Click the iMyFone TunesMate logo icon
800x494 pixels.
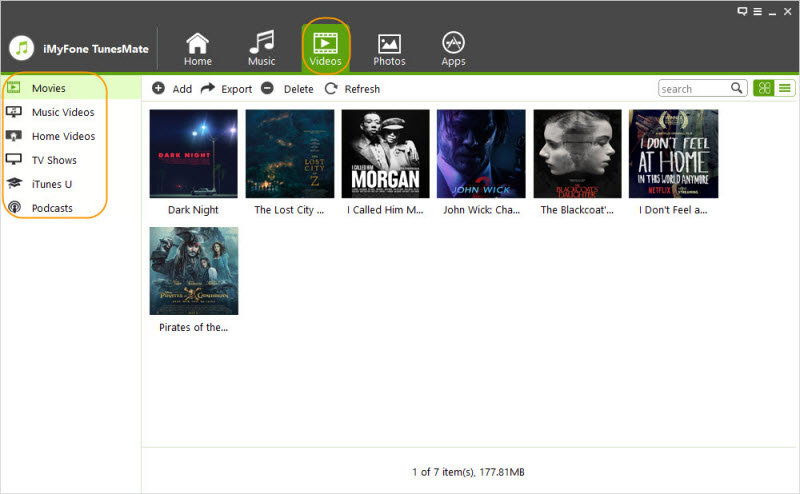pyautogui.click(x=21, y=48)
